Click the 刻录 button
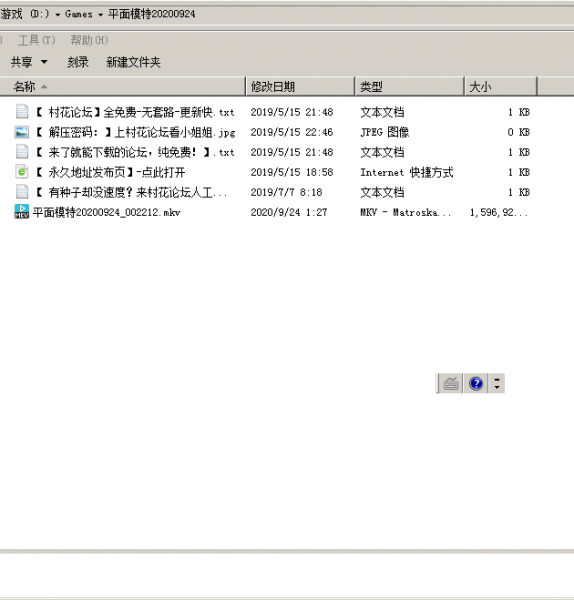 click(x=78, y=62)
